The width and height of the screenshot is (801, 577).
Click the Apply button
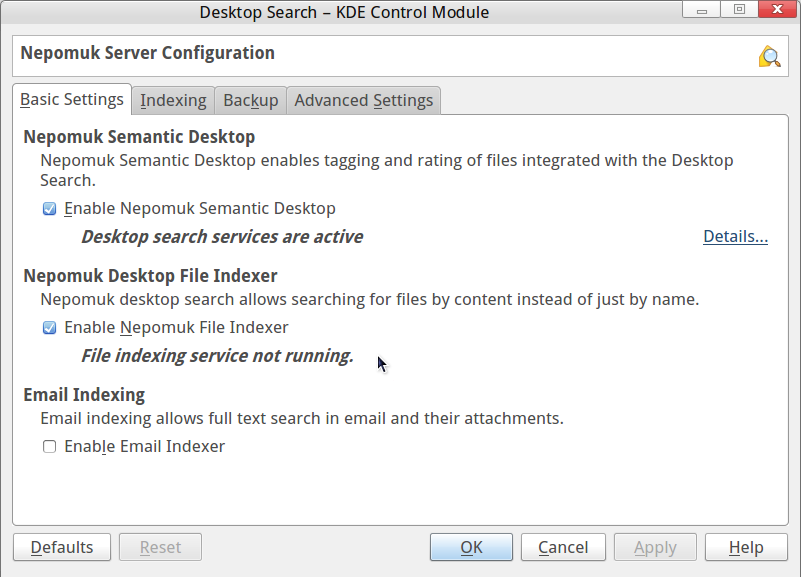click(655, 547)
